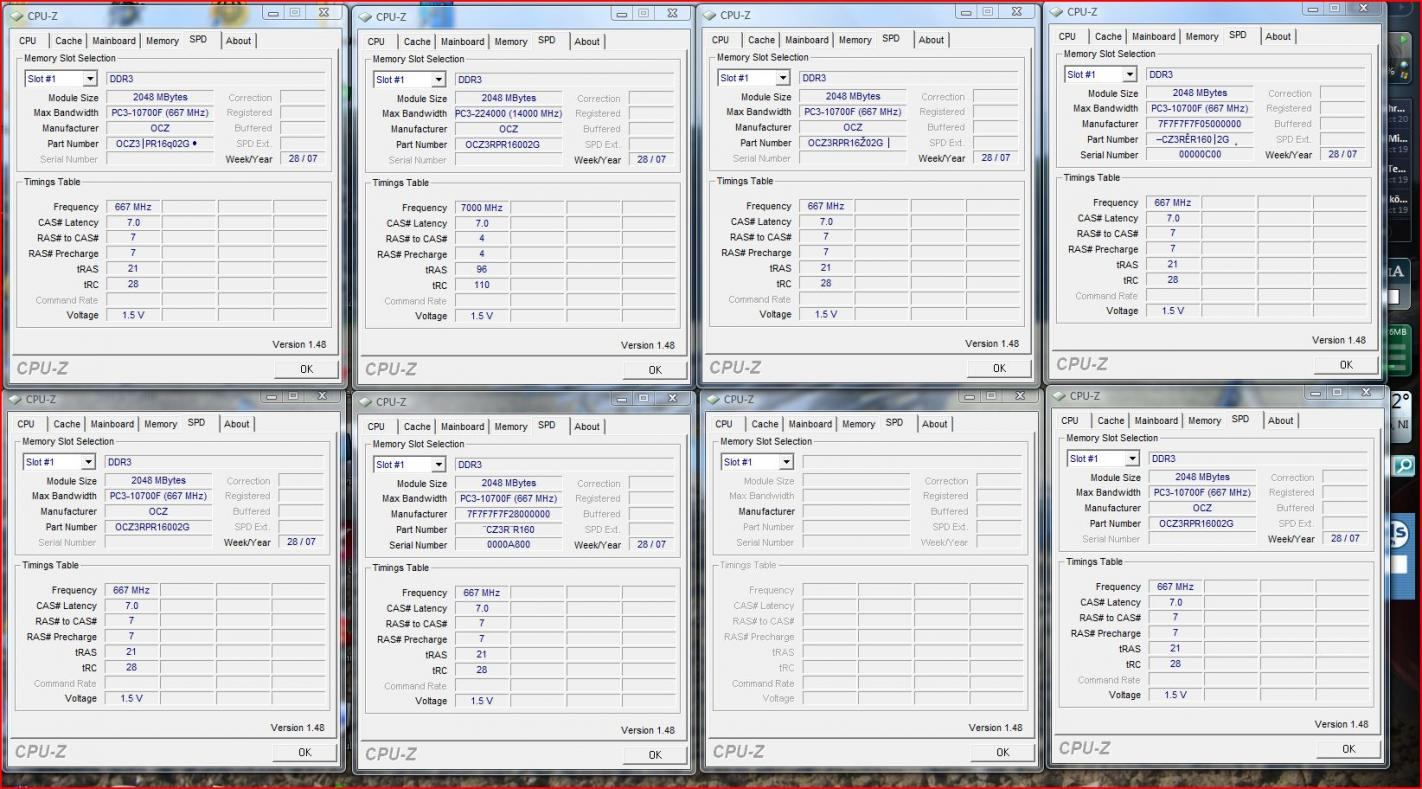
Task: Expand the Slot #1 combo box in the OCZ3|PR16q02G window
Action: coord(90,79)
